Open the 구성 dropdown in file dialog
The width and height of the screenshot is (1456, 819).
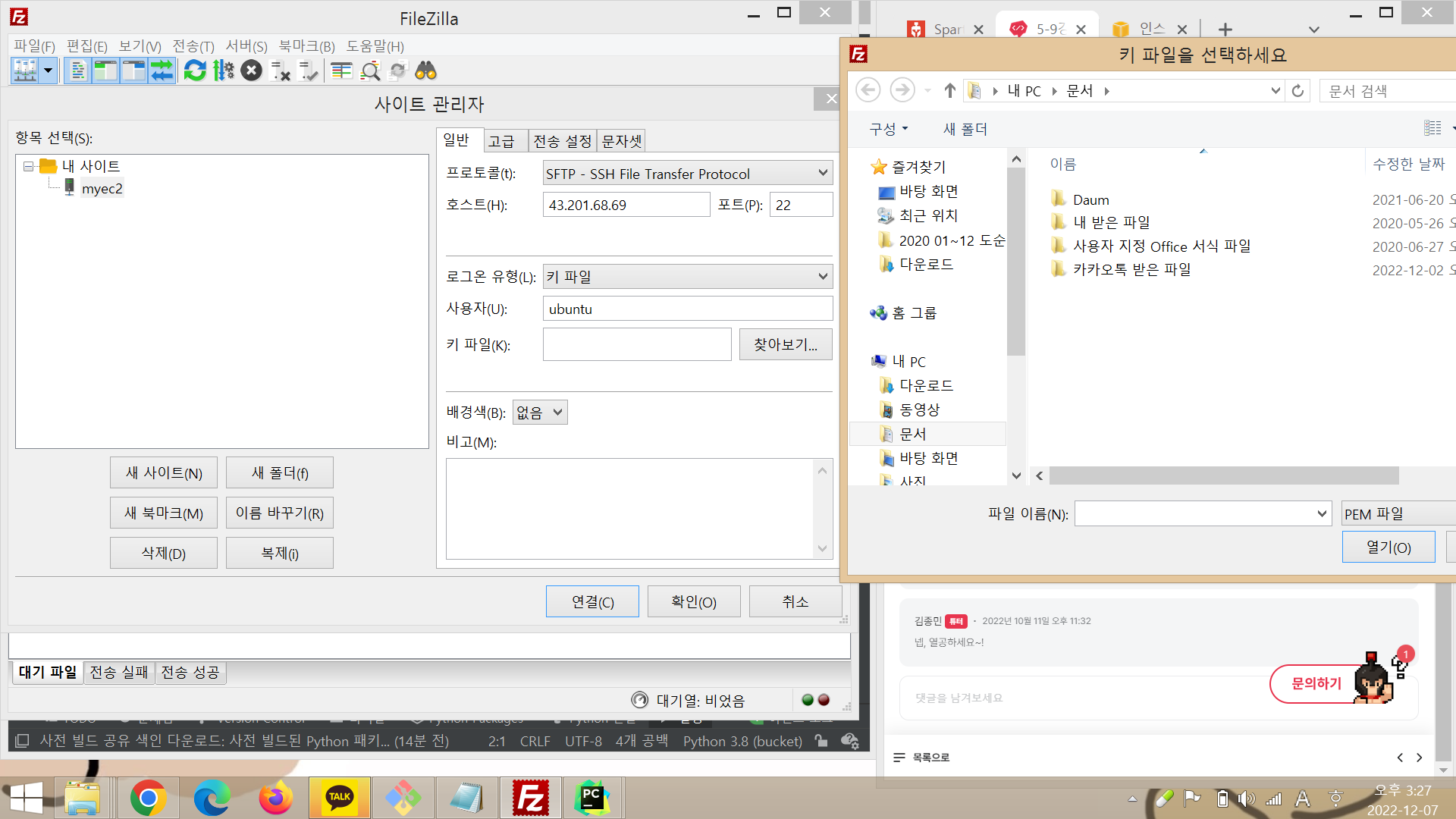pyautogui.click(x=889, y=130)
